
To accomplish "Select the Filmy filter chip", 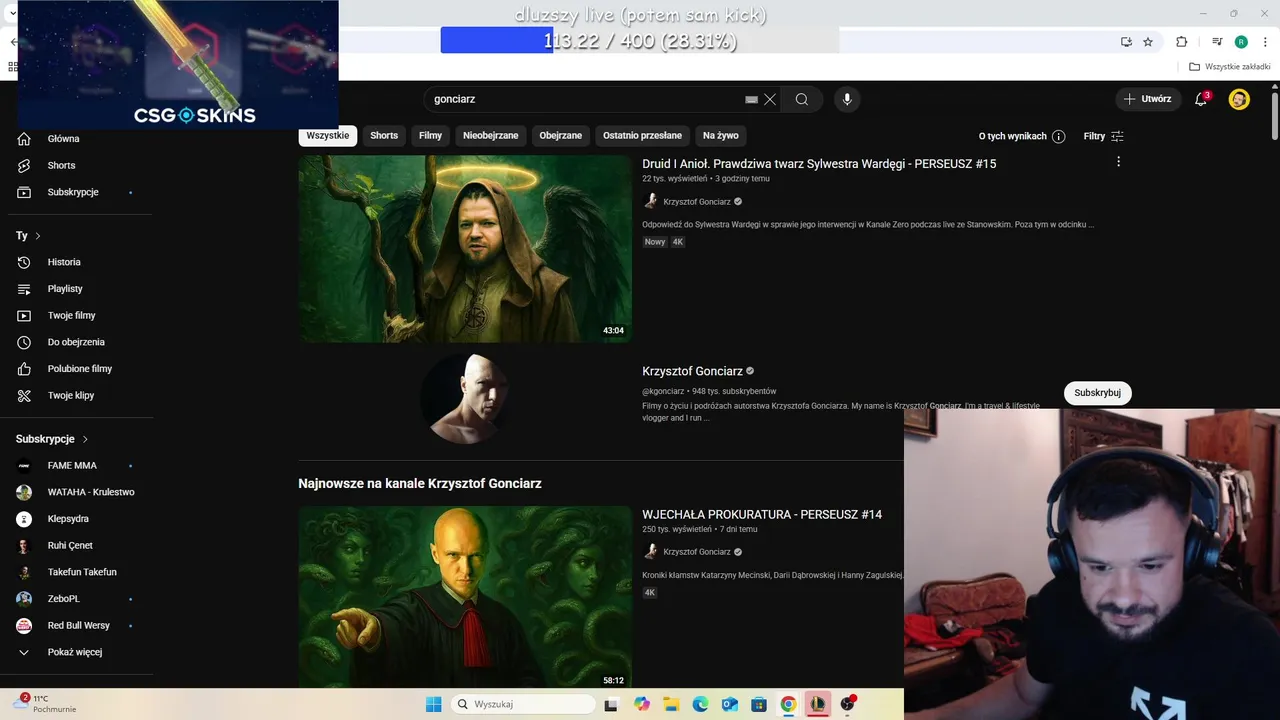I will (x=430, y=136).
